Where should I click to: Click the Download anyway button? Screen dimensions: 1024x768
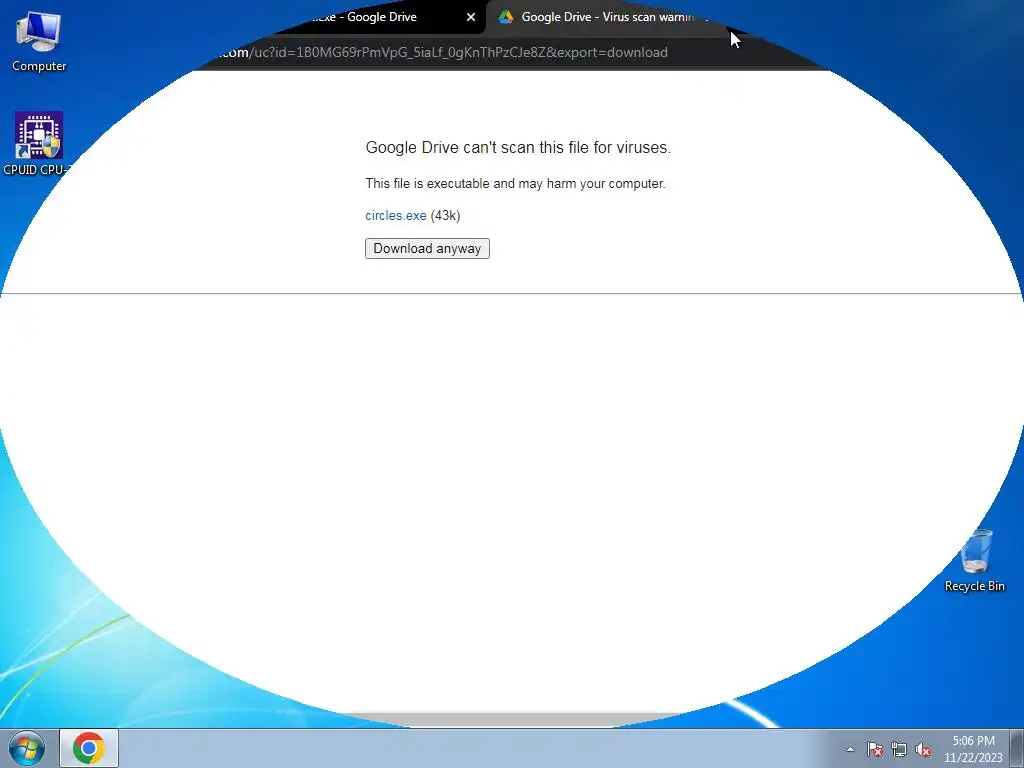[427, 248]
